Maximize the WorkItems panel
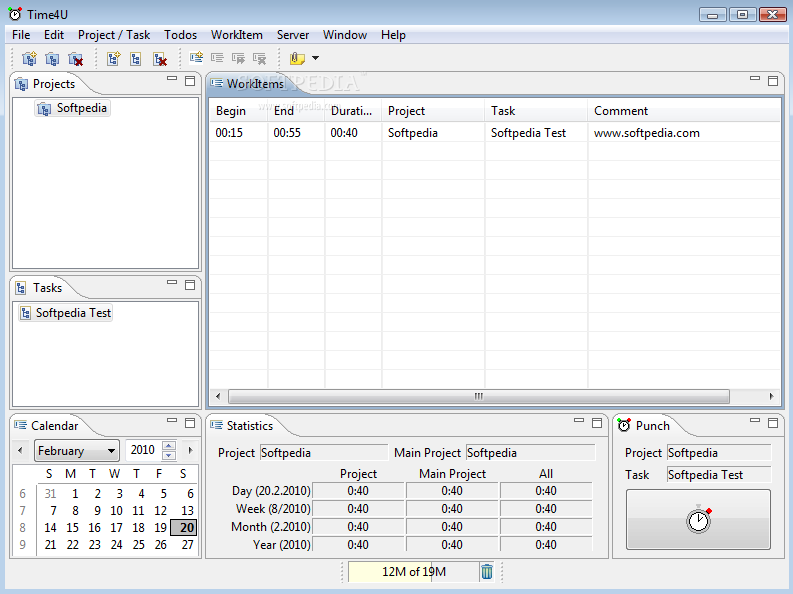Viewport: 793px width, 594px height. tap(773, 81)
